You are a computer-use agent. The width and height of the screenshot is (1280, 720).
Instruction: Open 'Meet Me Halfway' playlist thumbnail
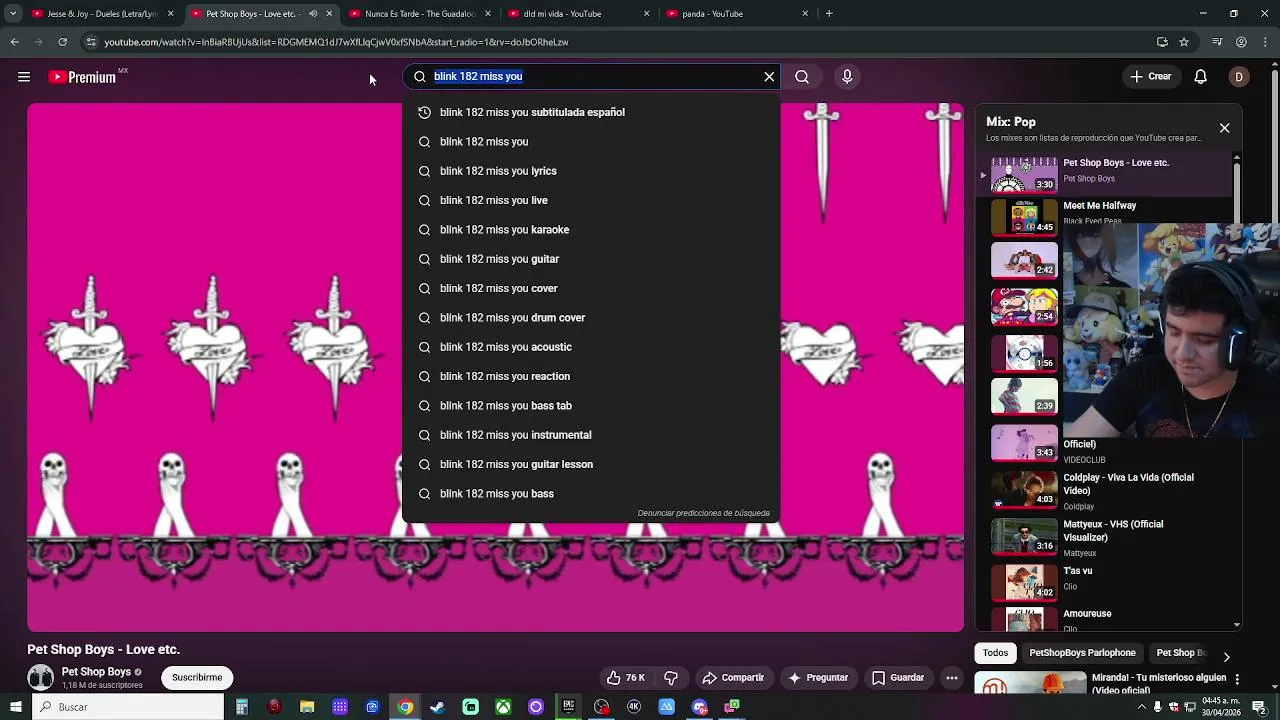[x=1024, y=217]
